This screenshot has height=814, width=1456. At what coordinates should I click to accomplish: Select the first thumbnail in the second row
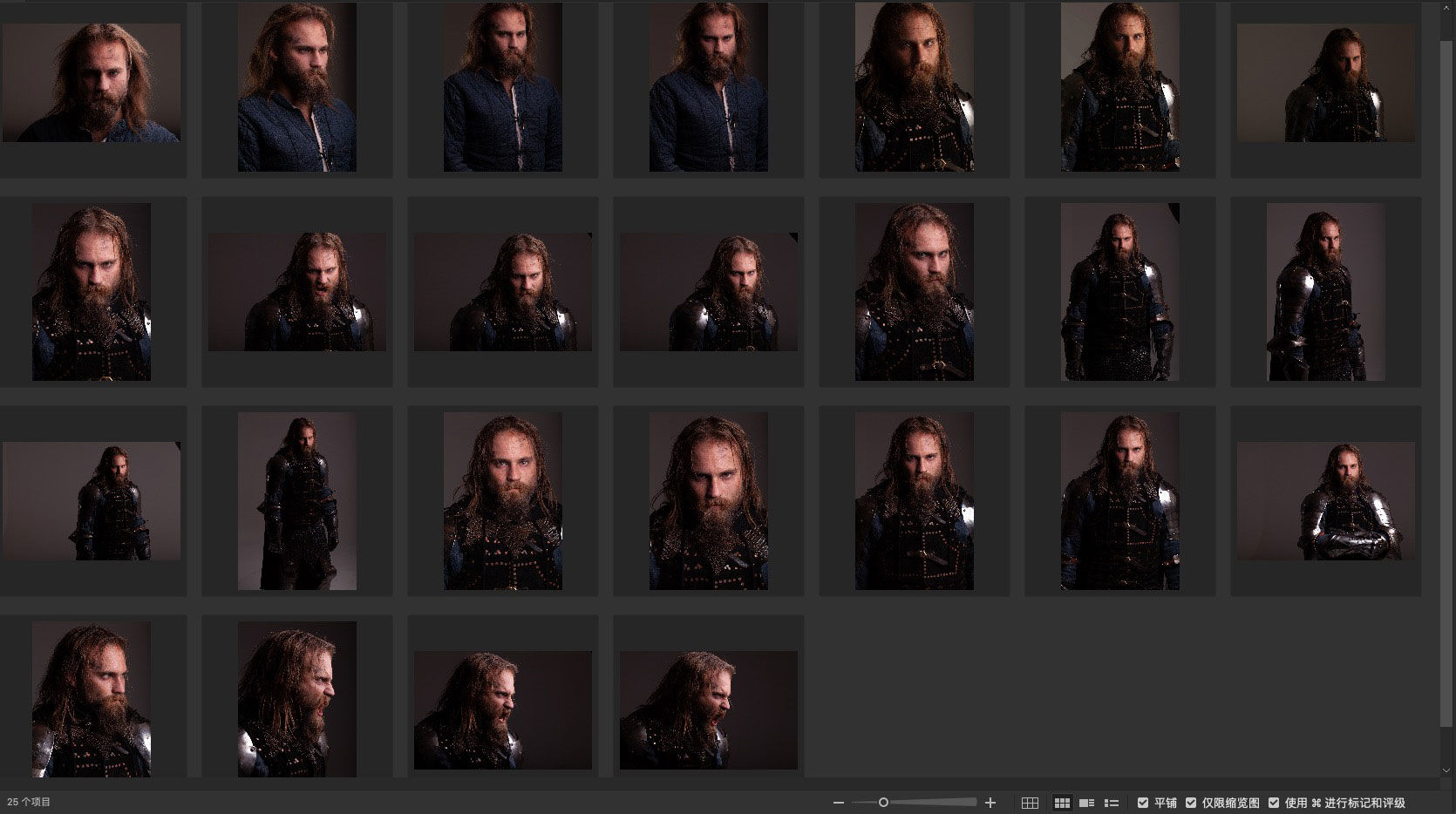coord(92,292)
